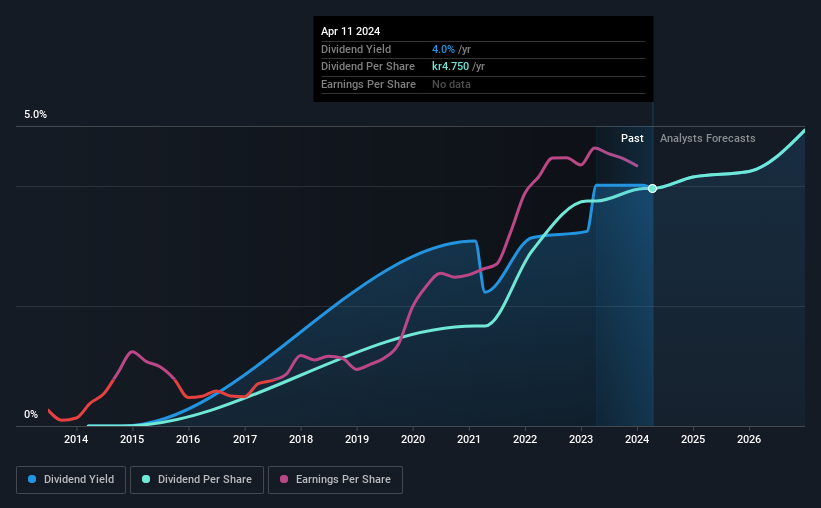Click the Apr 11 2024 tooltip date
This screenshot has height=508, width=821.
350,31
